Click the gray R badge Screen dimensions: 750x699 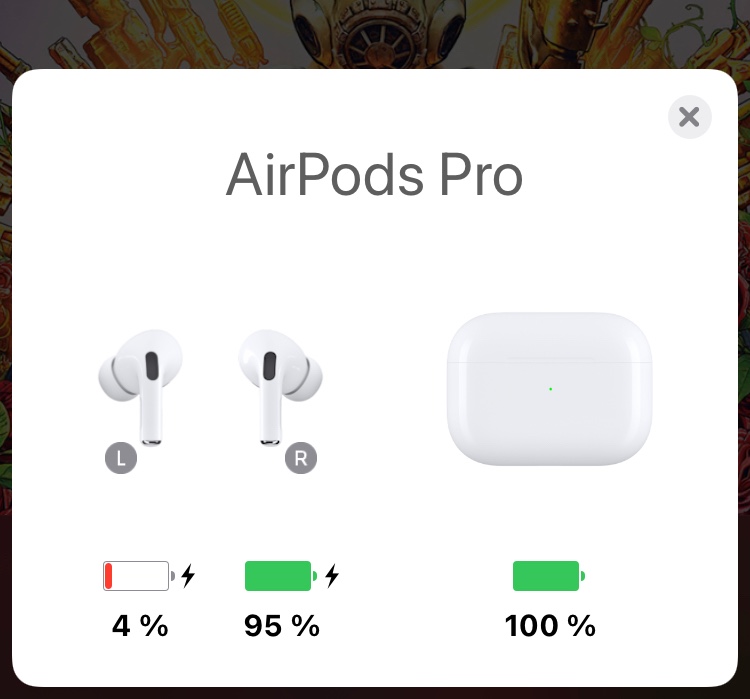(x=301, y=458)
